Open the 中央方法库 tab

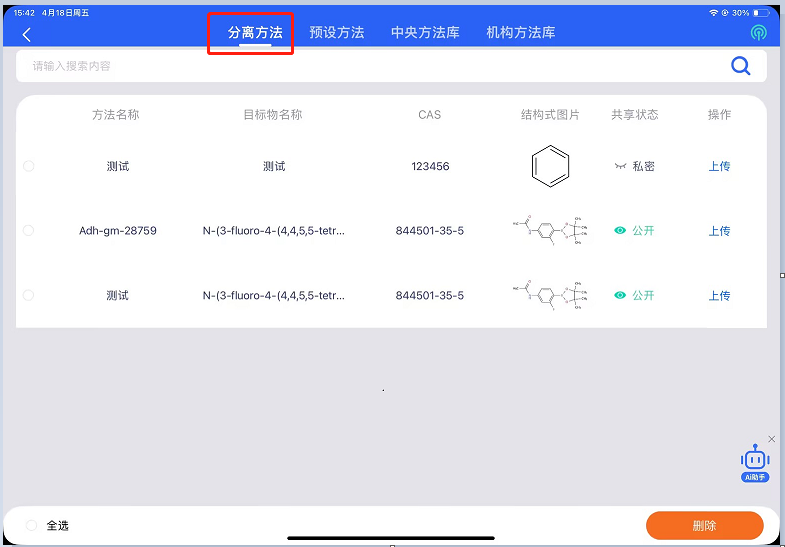[x=425, y=33]
